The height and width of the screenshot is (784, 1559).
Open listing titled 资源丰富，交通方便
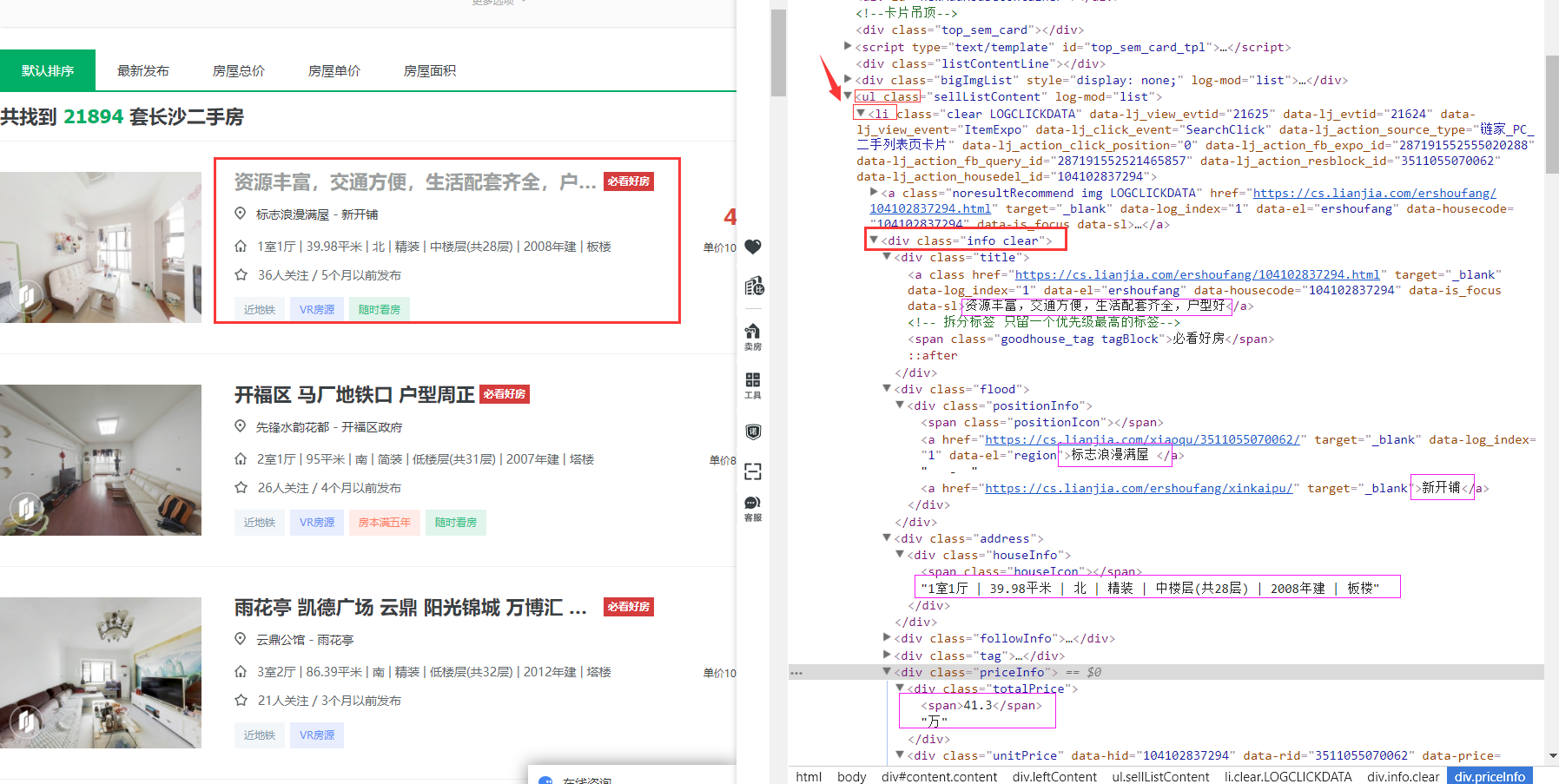(x=415, y=181)
